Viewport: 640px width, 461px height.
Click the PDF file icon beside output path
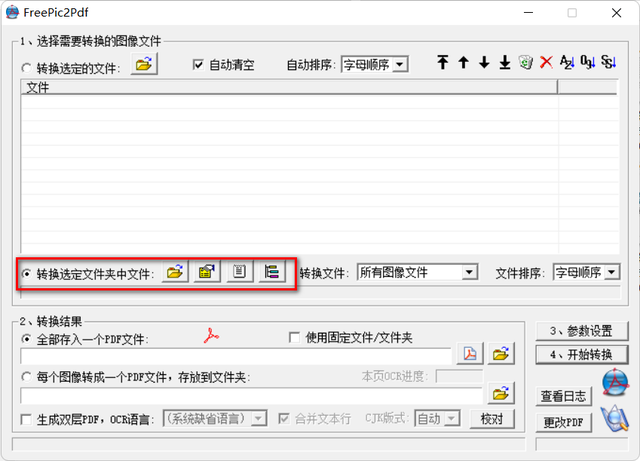[470, 354]
